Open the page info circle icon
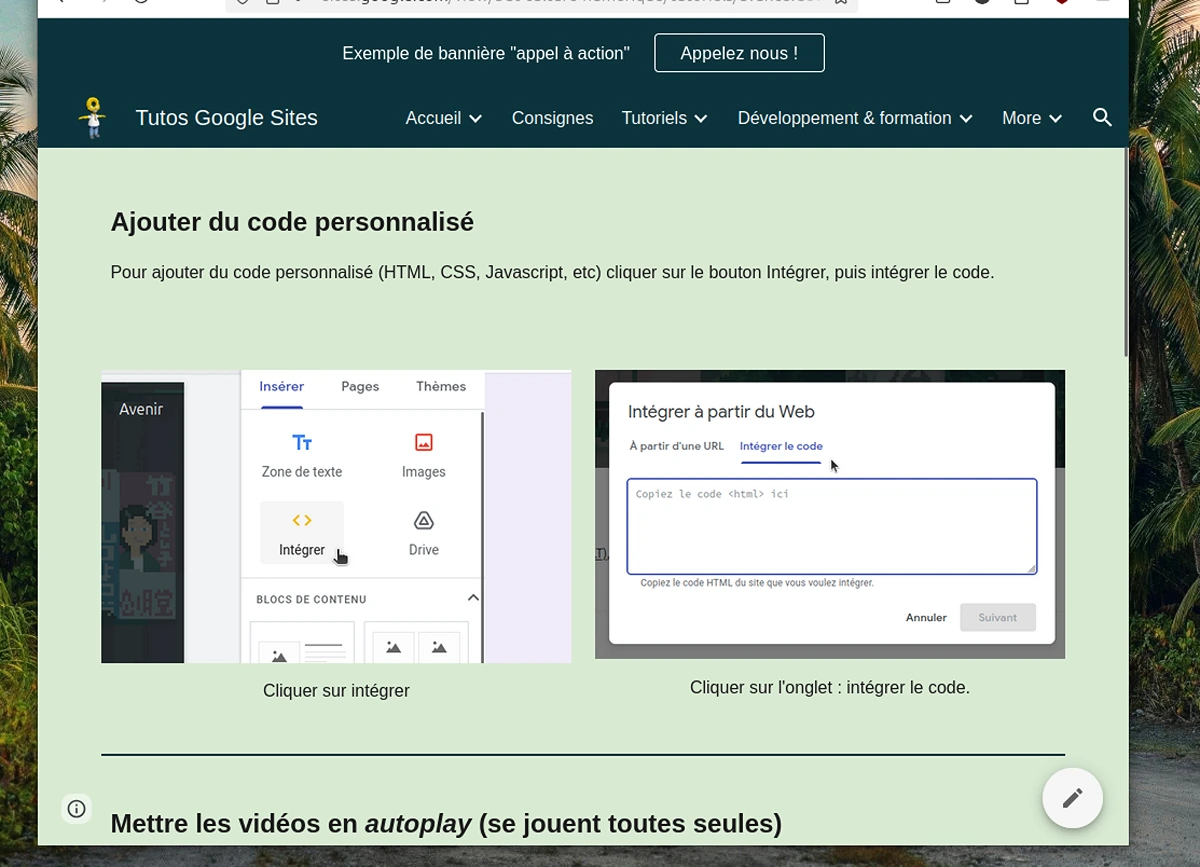Image resolution: width=1200 pixels, height=867 pixels. (77, 809)
